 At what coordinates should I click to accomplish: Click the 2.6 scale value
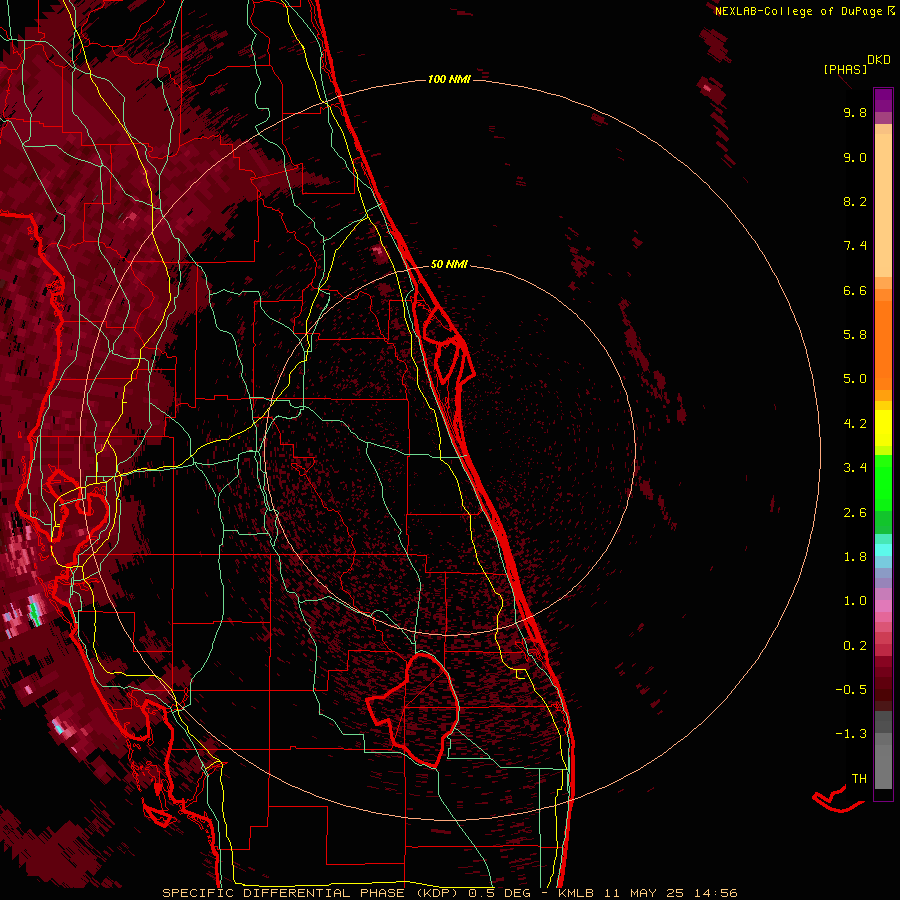[x=855, y=513]
